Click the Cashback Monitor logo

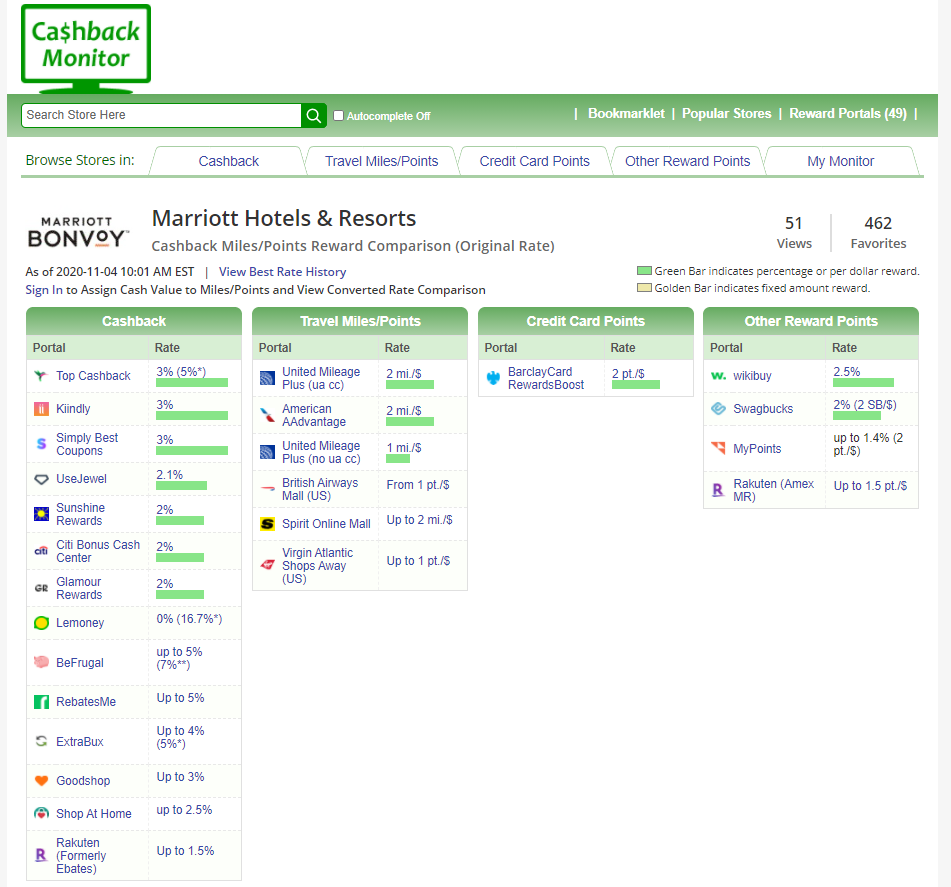[x=85, y=47]
